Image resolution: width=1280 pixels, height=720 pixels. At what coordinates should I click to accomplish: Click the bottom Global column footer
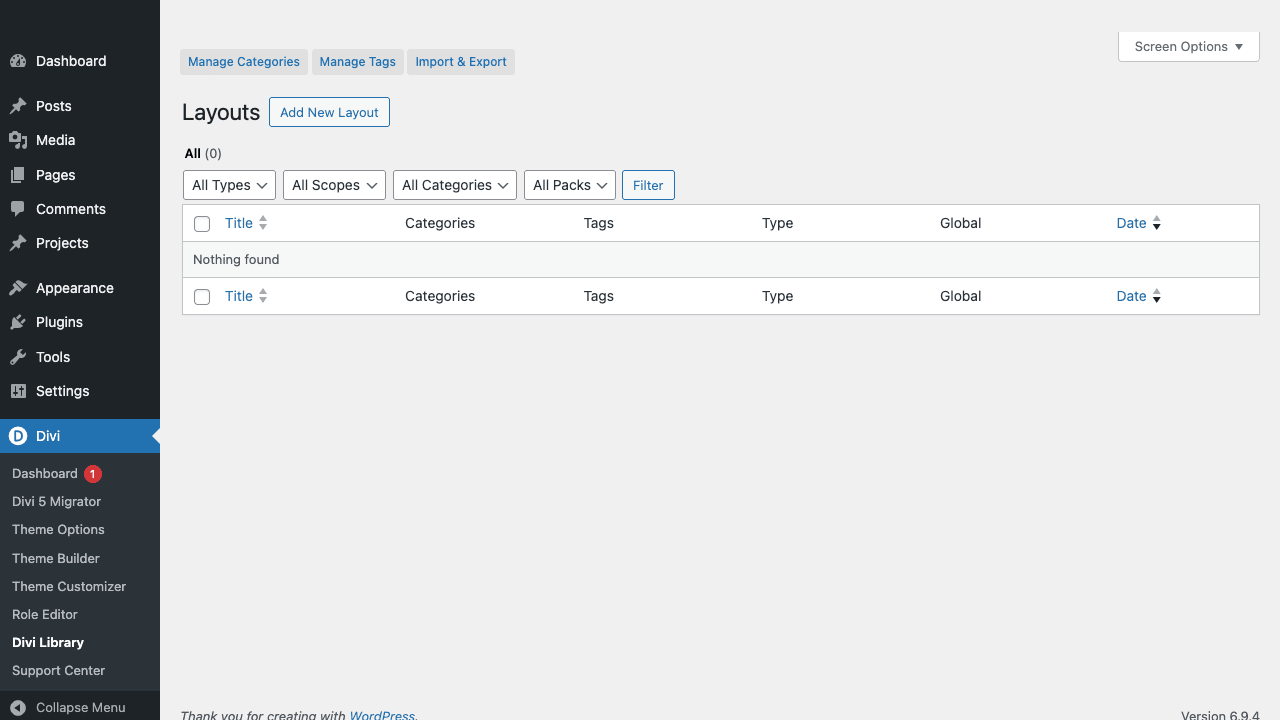pos(961,296)
